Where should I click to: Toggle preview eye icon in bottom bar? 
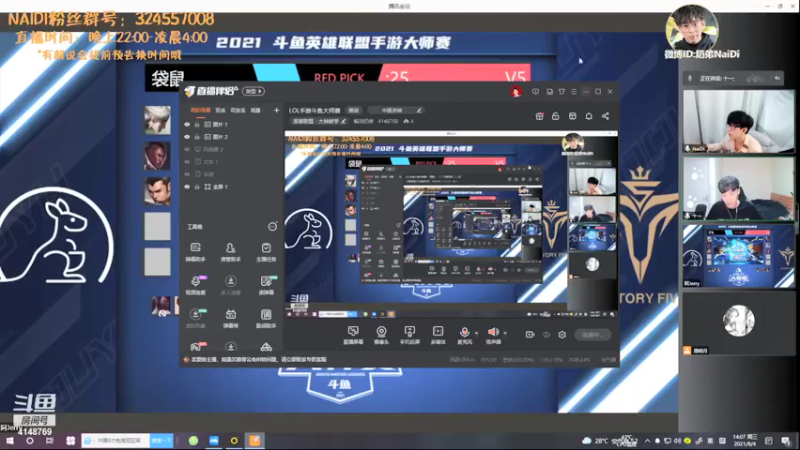(546, 335)
